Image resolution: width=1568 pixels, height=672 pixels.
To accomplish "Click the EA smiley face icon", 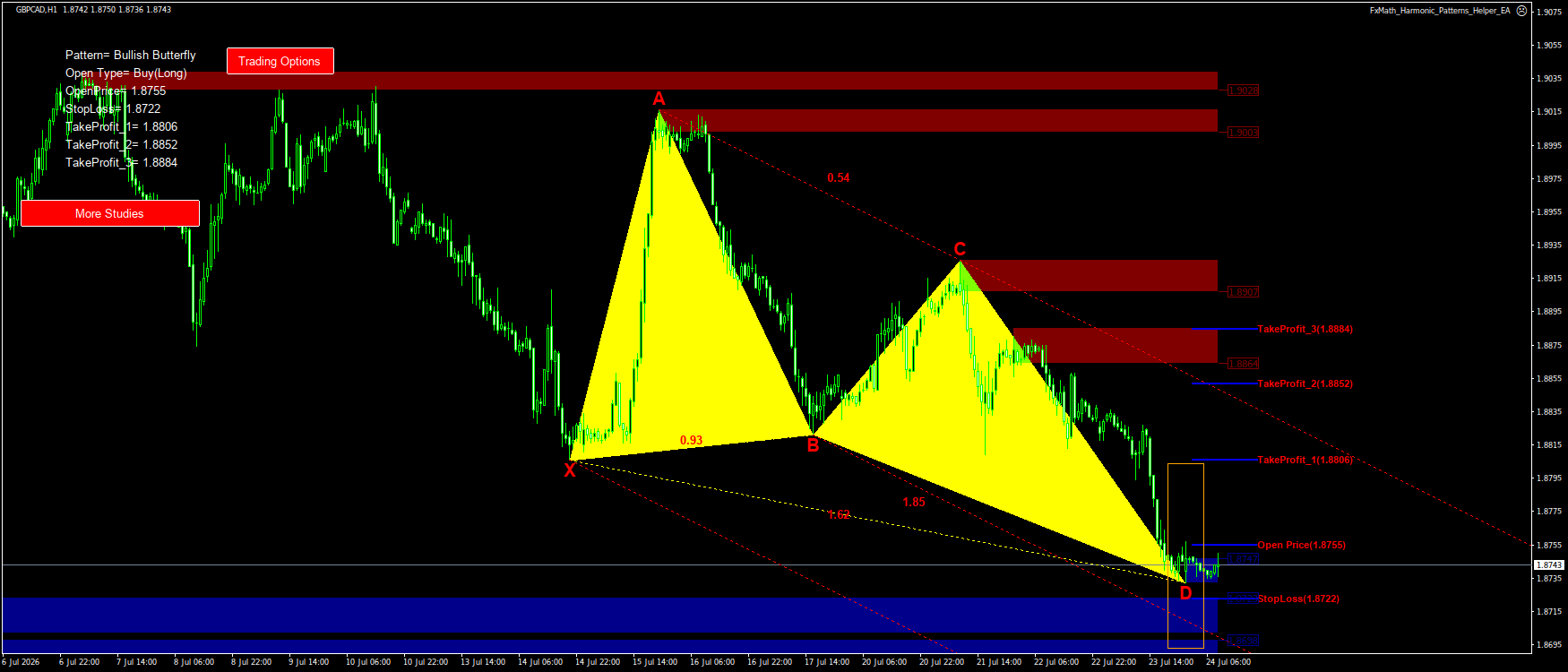I will tap(1521, 11).
